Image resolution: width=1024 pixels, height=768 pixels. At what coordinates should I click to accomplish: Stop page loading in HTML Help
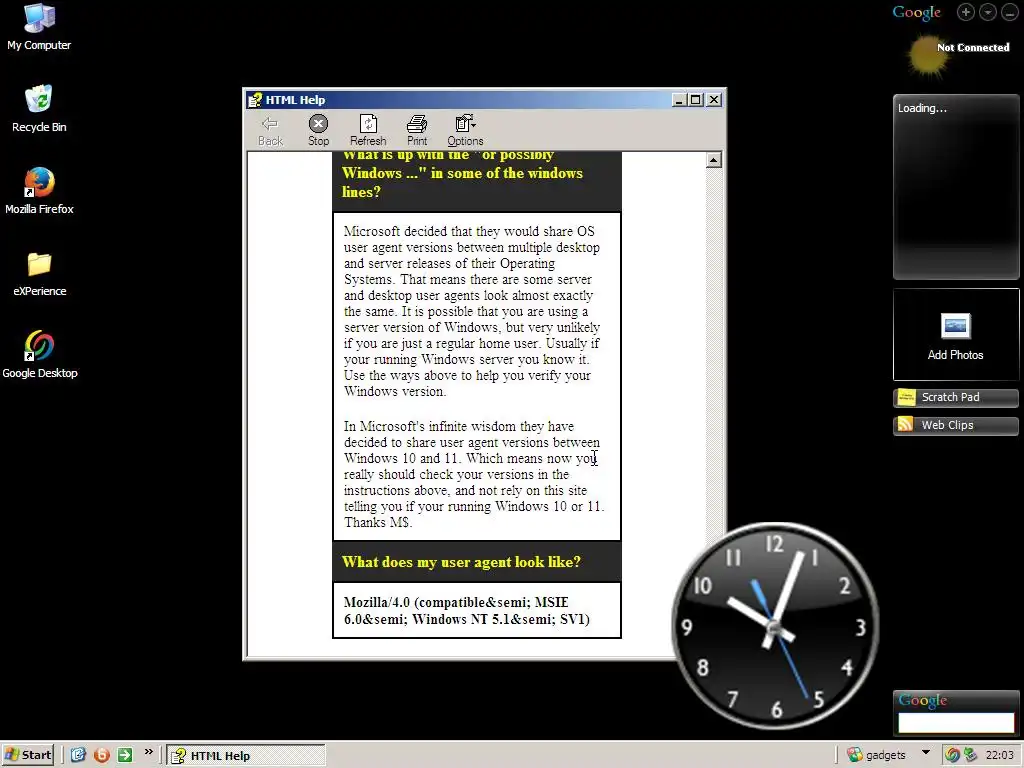click(318, 131)
